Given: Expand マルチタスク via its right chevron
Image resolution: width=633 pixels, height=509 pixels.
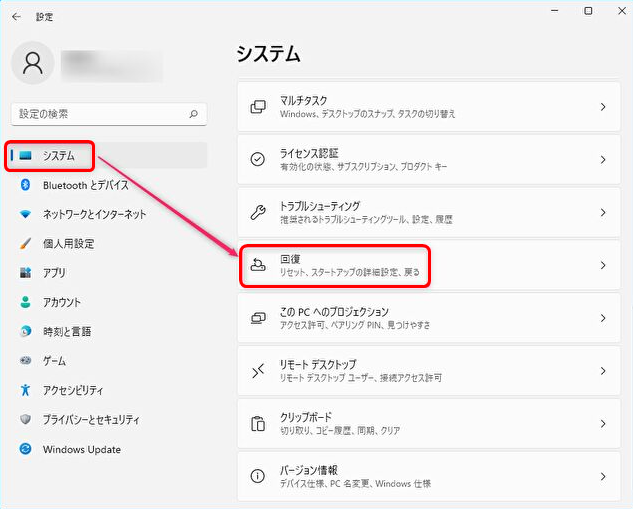Looking at the screenshot, I should pos(603,107).
